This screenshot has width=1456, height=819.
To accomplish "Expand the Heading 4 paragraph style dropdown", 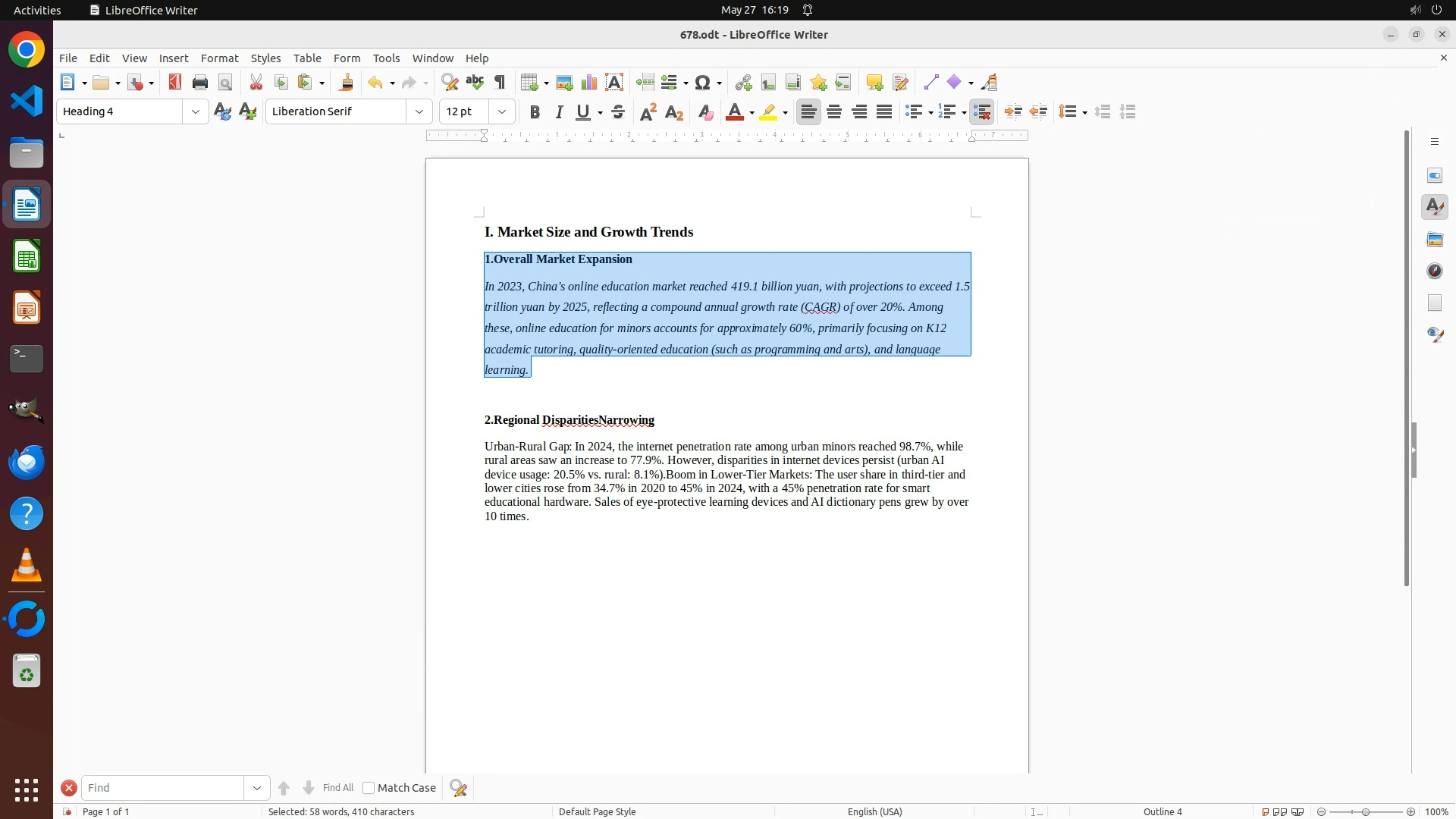I will 196,111.
